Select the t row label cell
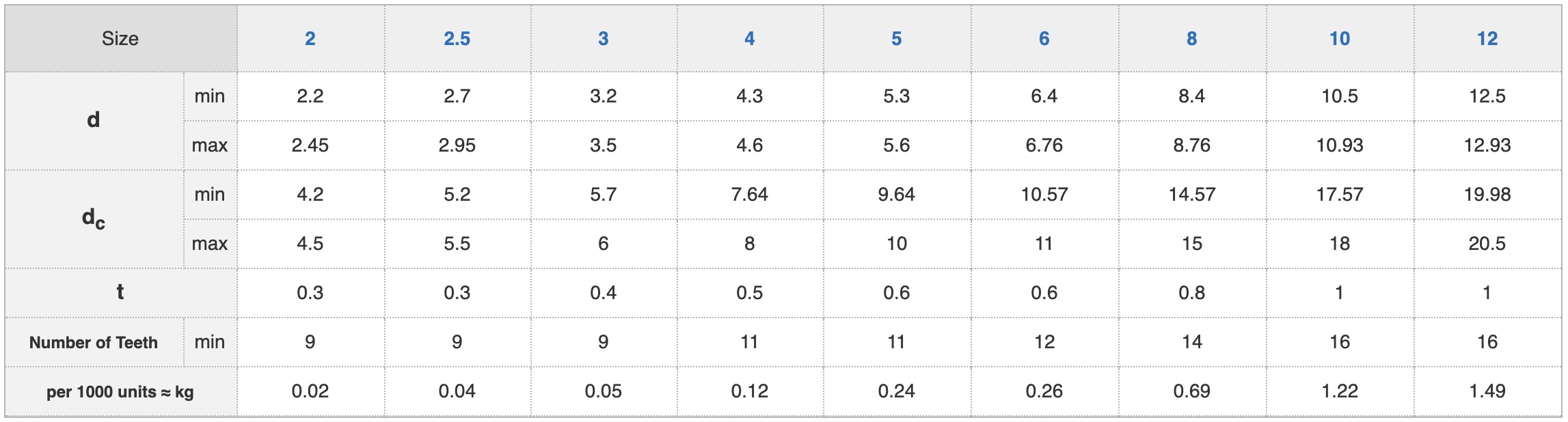1568x422 pixels. pos(121,292)
